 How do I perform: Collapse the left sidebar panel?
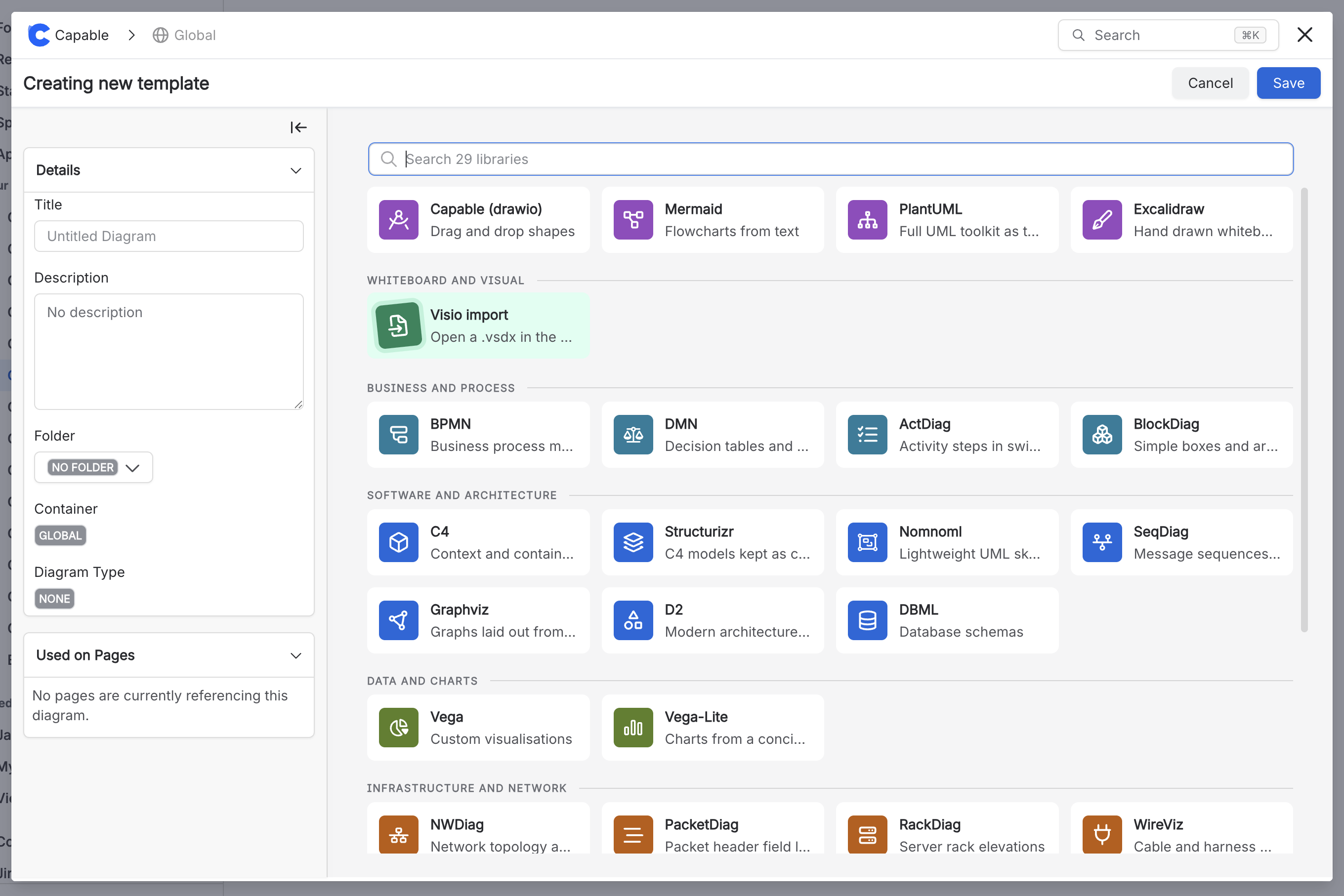click(x=298, y=127)
